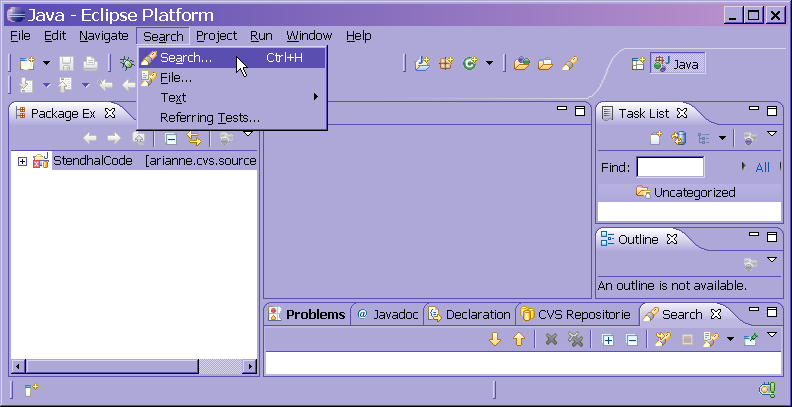Open the Previous Annotation dropdown arrow
Image resolution: width=792 pixels, height=407 pixels.
(86, 85)
